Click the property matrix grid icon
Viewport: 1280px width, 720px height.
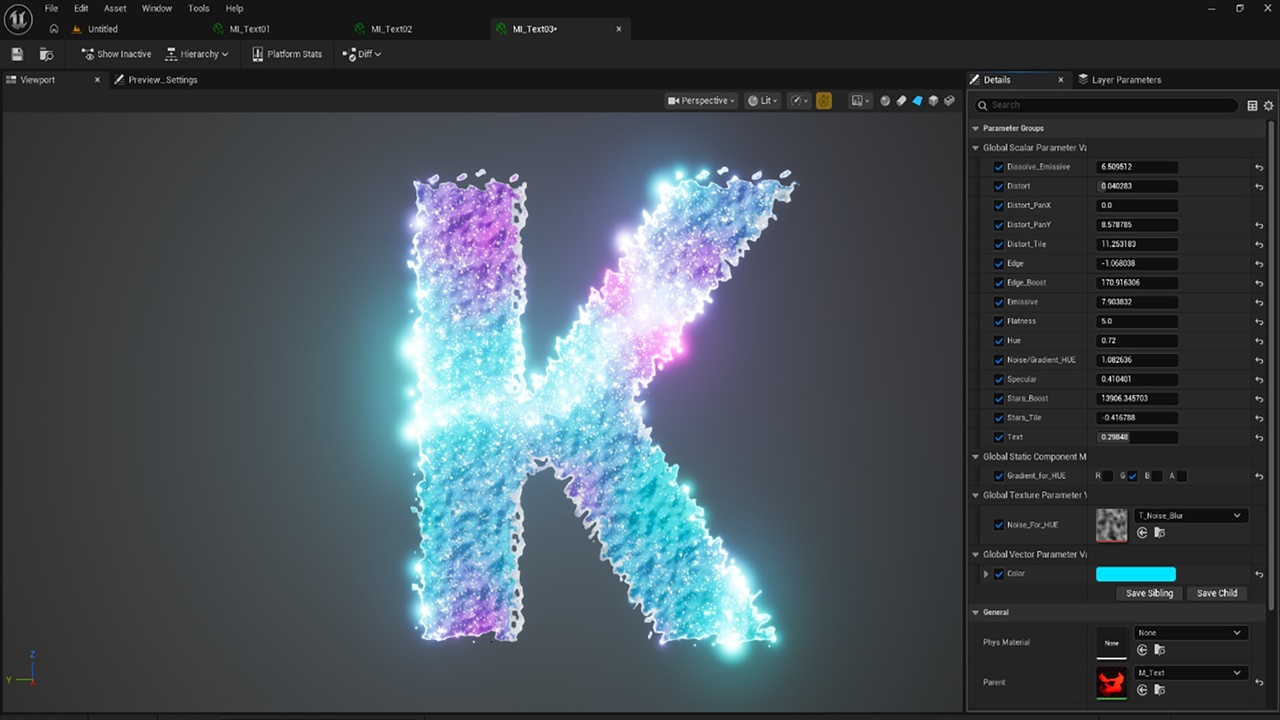coord(1252,105)
